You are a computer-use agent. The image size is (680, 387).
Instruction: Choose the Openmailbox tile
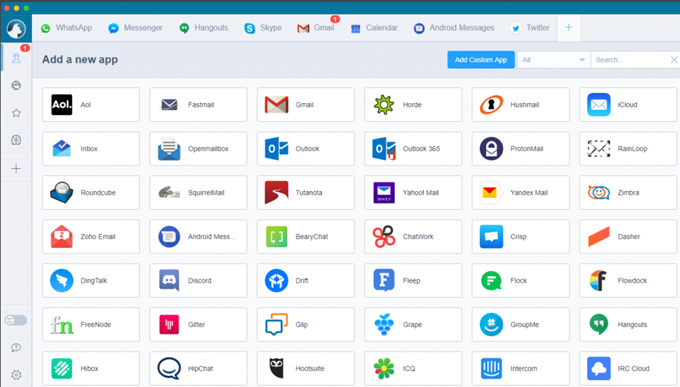198,148
